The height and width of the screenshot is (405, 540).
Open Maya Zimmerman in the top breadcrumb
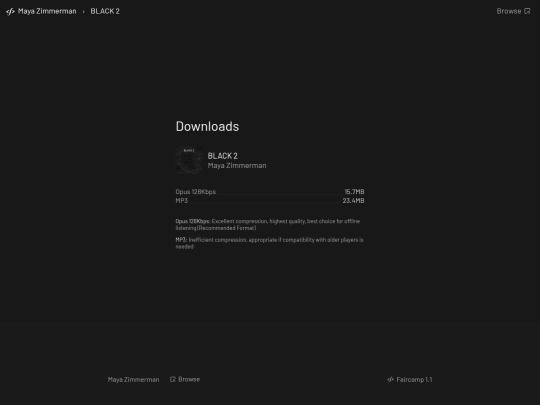(x=47, y=11)
